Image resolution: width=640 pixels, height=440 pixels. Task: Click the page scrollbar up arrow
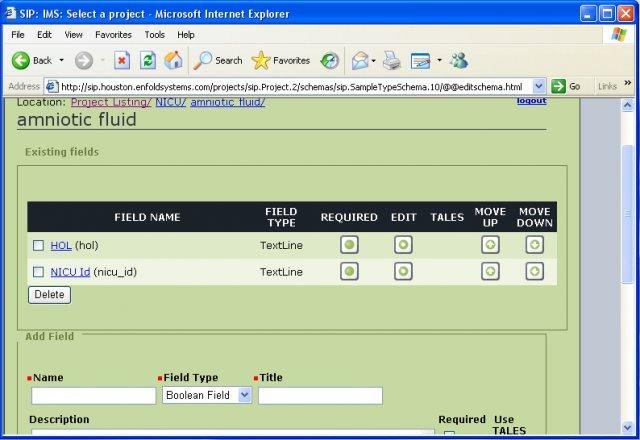(x=627, y=105)
